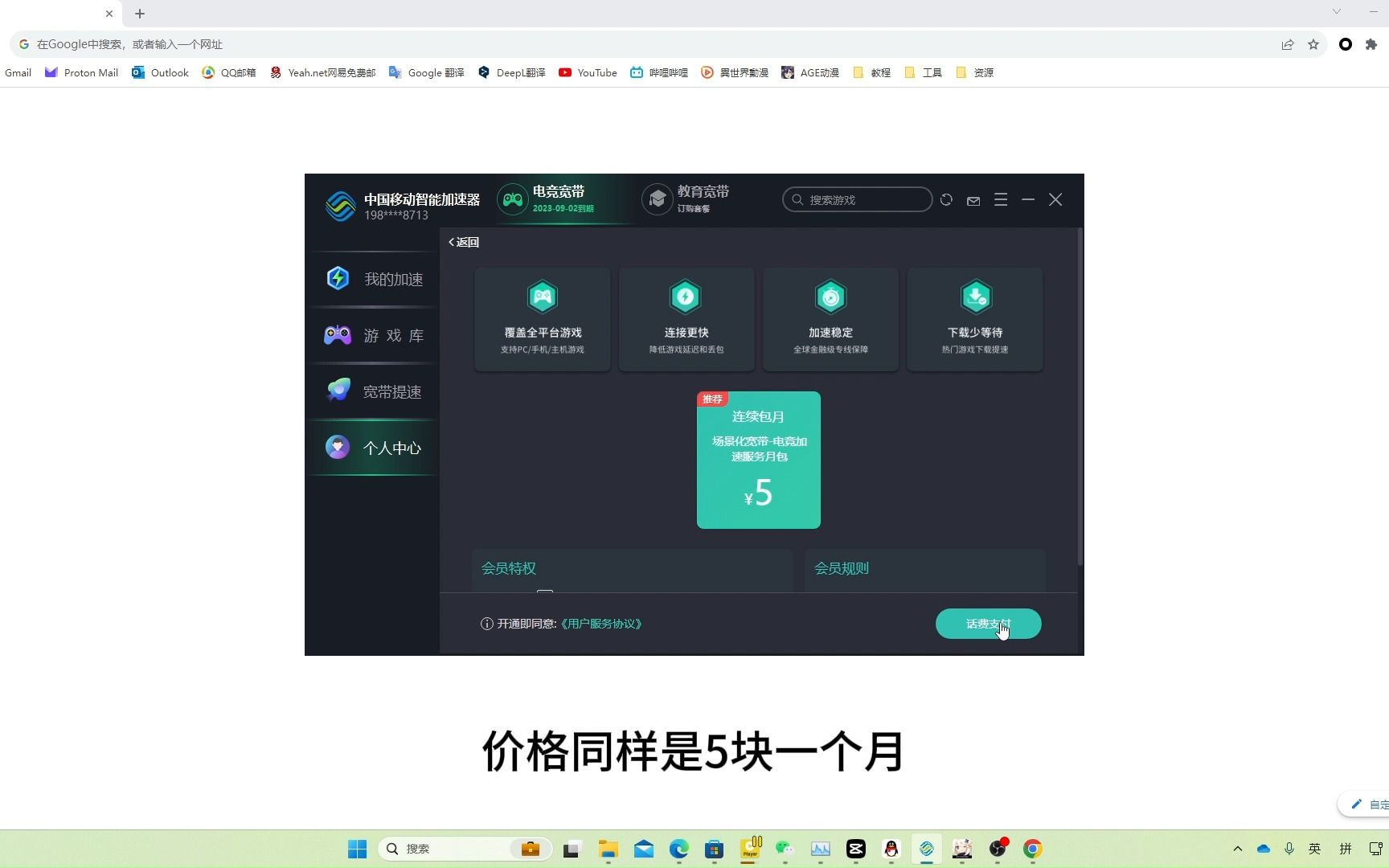Open the mail messages icon

click(973, 200)
